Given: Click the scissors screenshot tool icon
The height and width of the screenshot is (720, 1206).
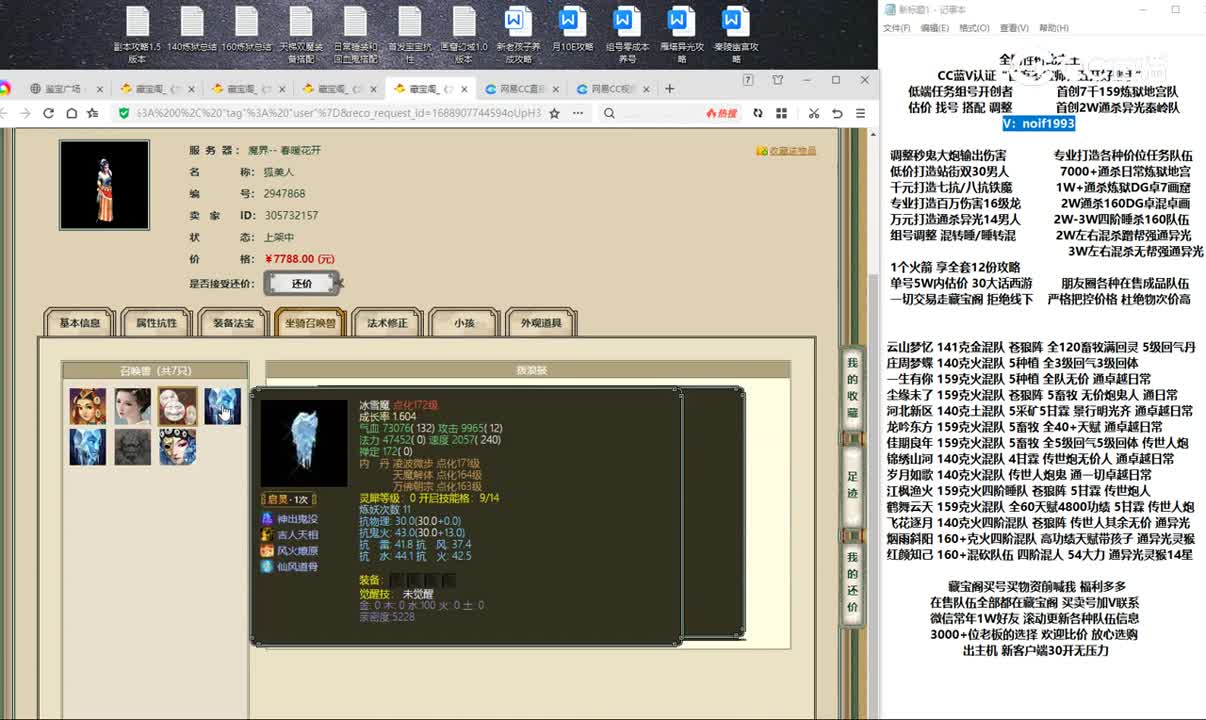Looking at the screenshot, I should click(x=814, y=113).
